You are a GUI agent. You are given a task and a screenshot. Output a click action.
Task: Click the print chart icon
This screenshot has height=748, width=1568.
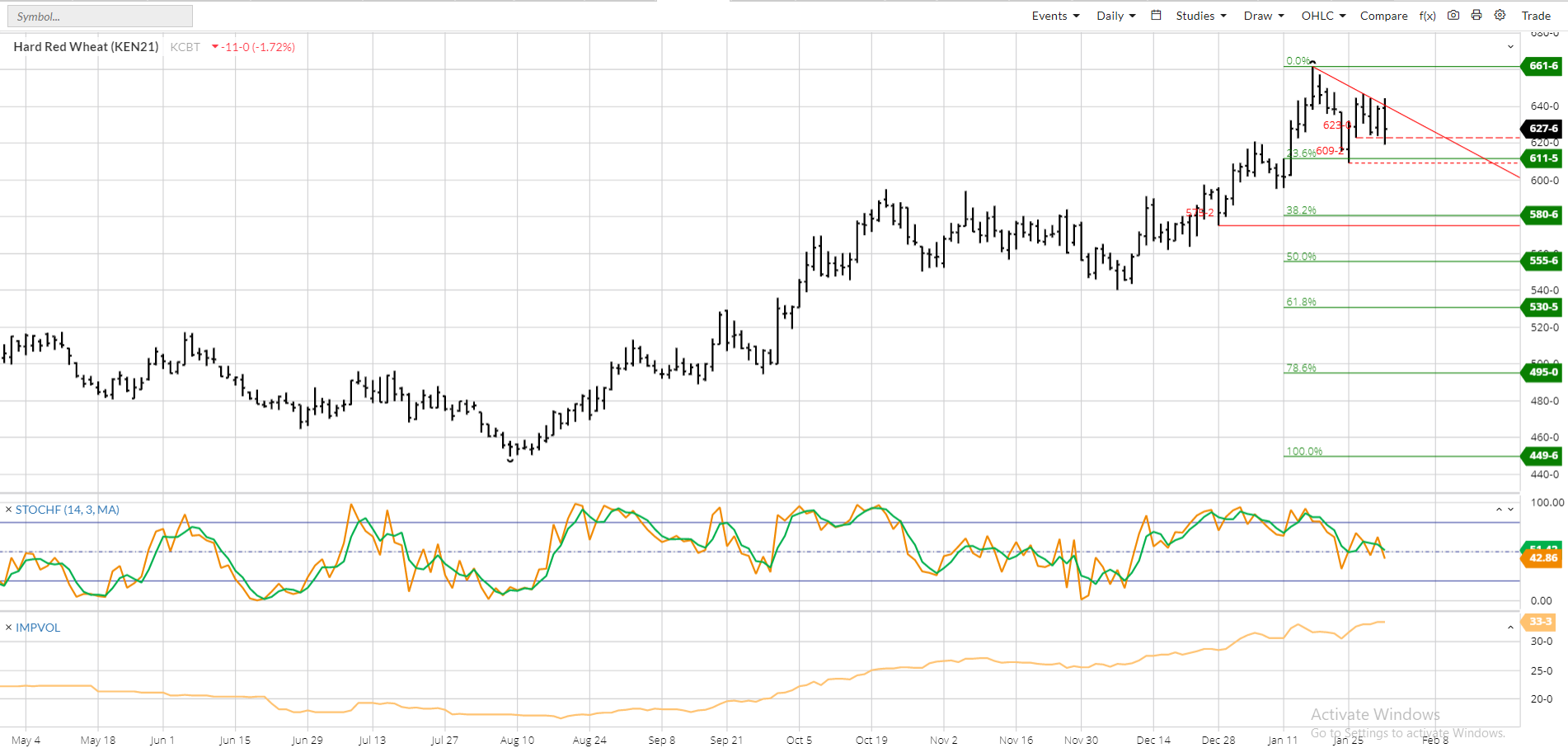pos(1476,15)
